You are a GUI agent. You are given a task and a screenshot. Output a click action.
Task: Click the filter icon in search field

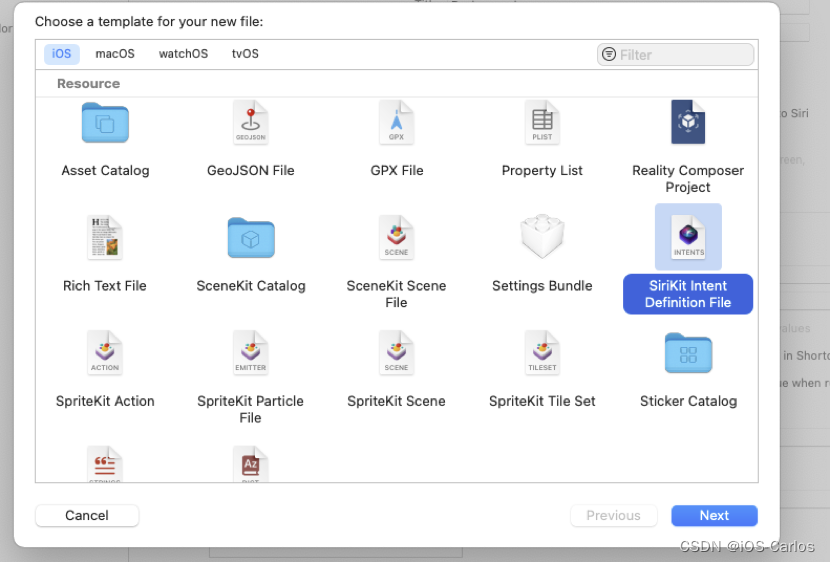tap(609, 54)
